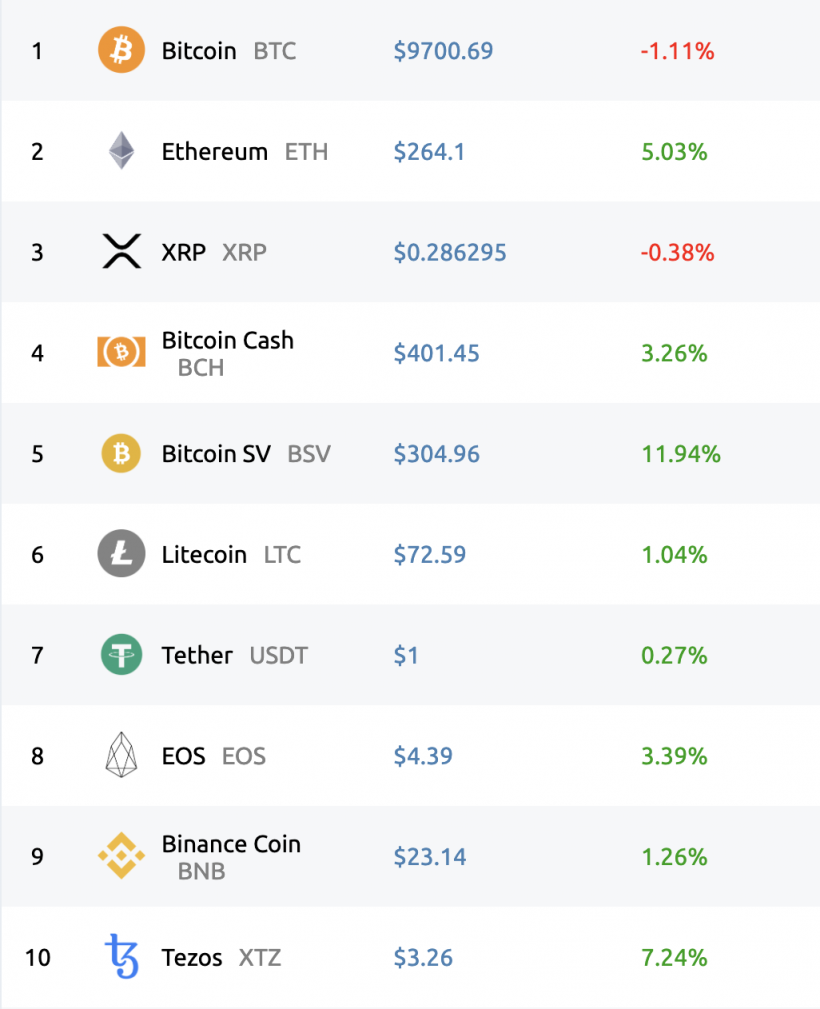Click the Binance Coin logo icon
The height and width of the screenshot is (1009, 820).
pos(121,857)
